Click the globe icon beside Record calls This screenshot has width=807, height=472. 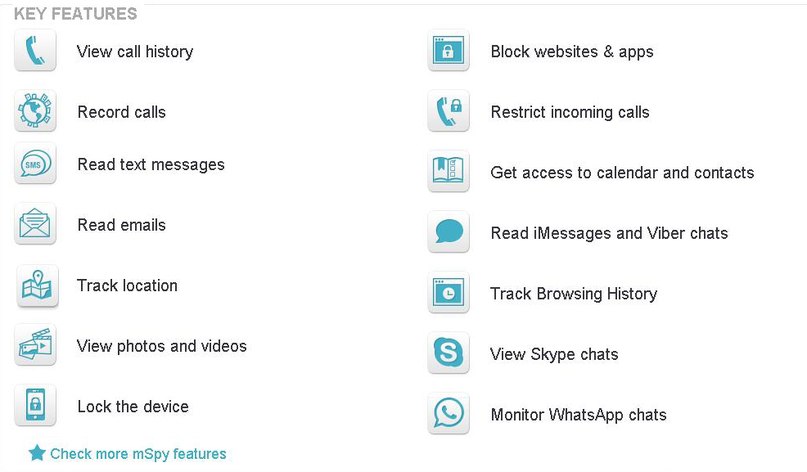tap(35, 110)
